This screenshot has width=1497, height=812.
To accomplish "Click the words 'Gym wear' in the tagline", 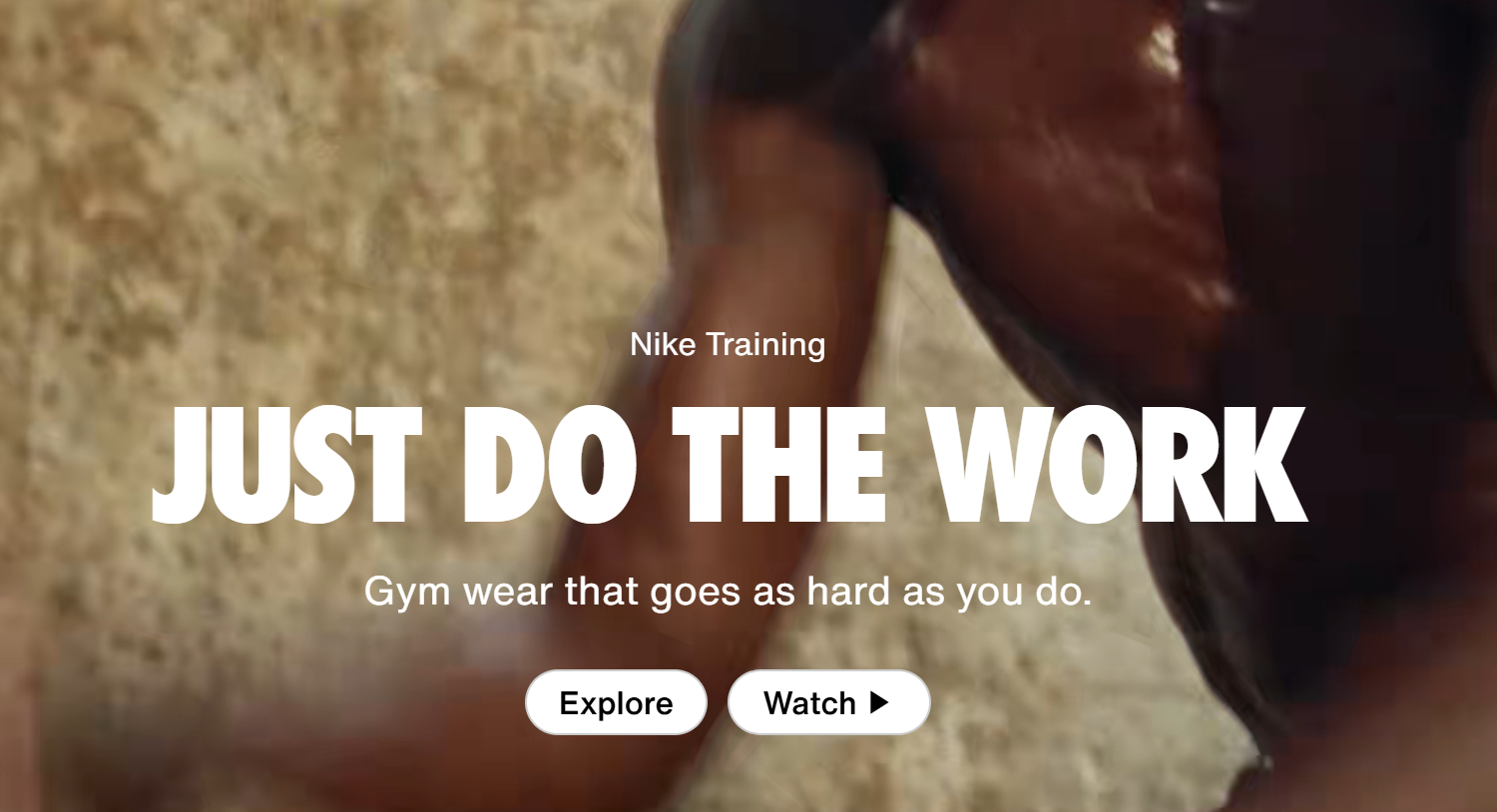I will 458,592.
